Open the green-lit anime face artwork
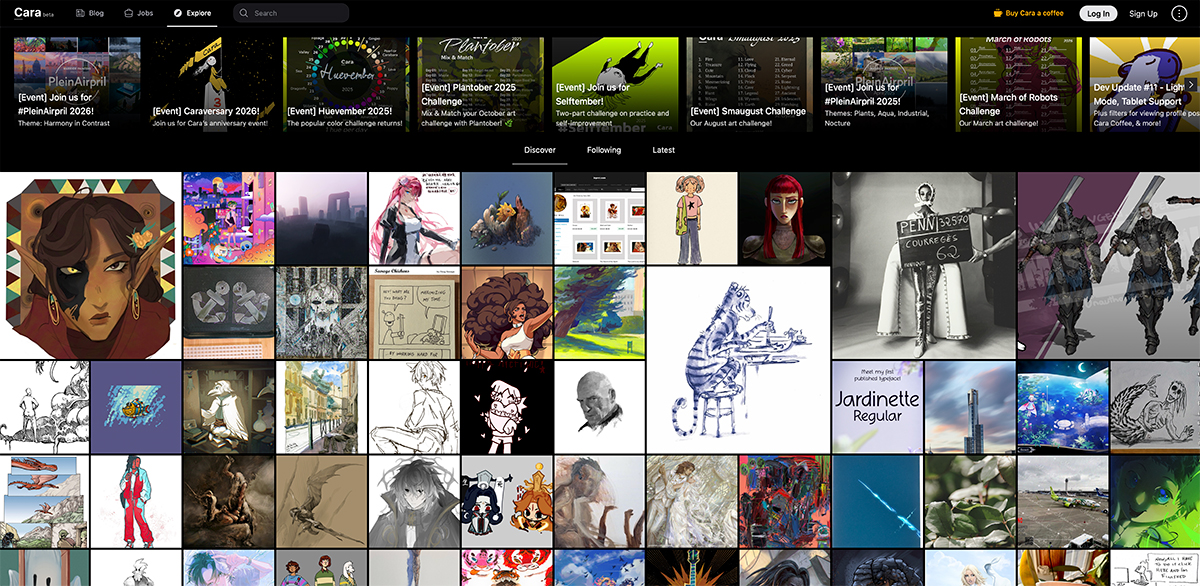1200x586 pixels. click(x=1155, y=502)
